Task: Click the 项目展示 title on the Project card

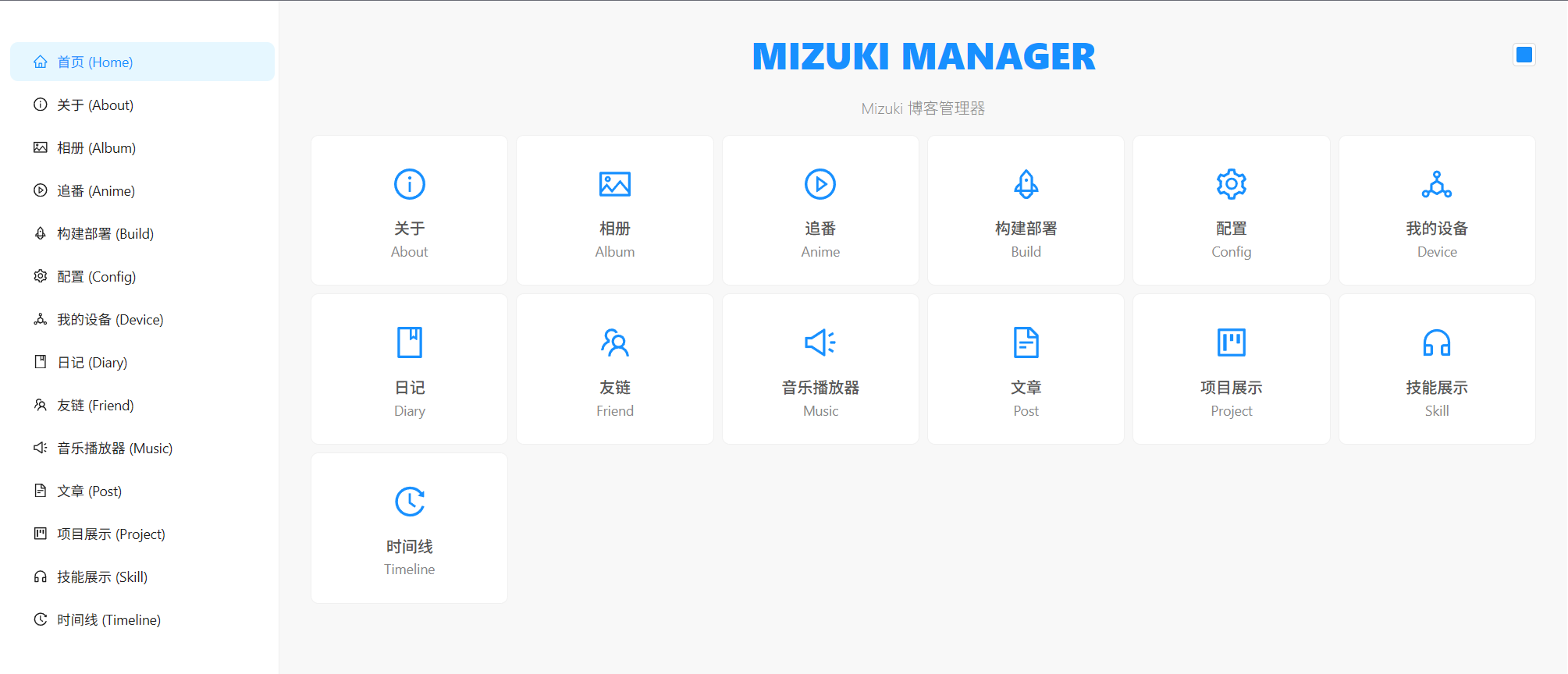Action: tap(1232, 388)
